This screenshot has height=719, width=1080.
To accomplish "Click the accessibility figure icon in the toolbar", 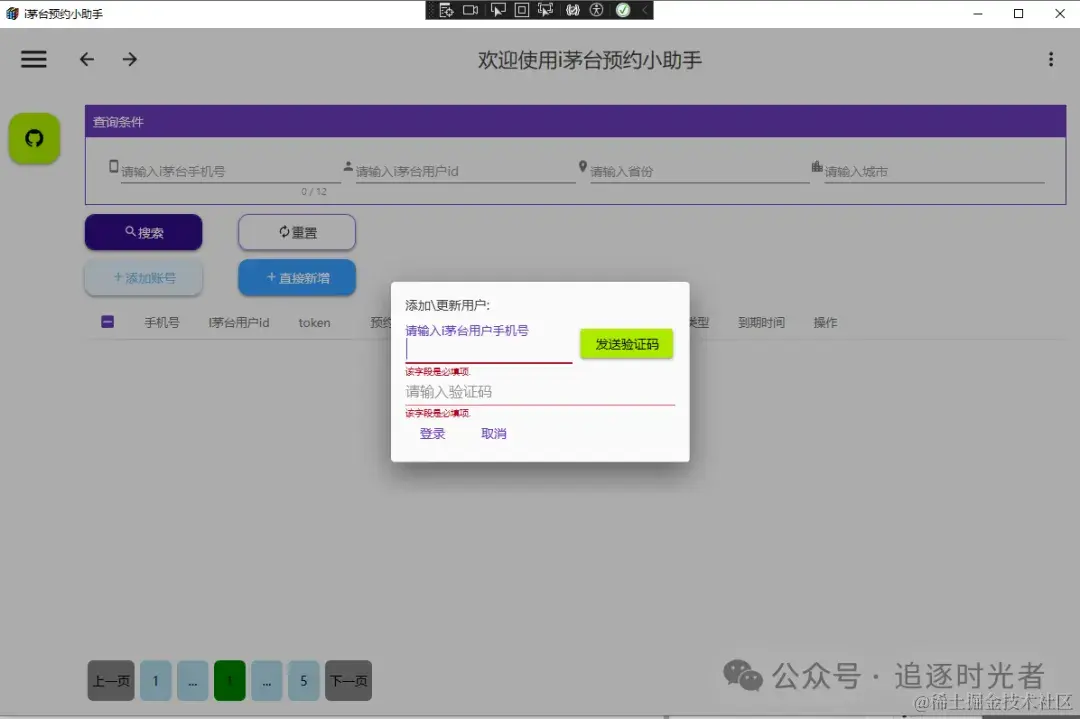I will click(x=597, y=10).
